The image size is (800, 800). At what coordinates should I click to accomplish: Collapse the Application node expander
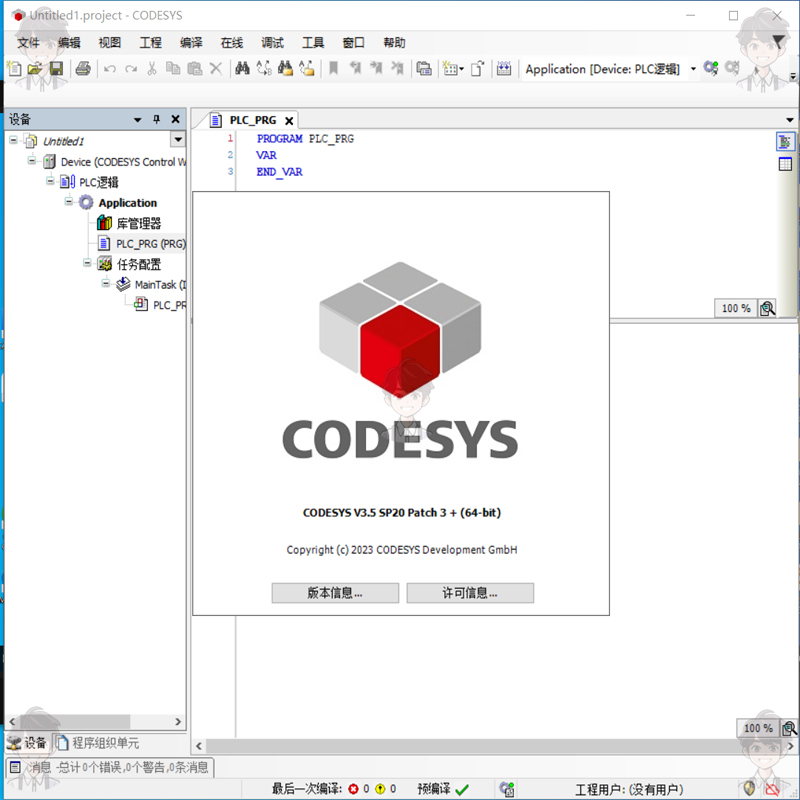click(x=68, y=201)
